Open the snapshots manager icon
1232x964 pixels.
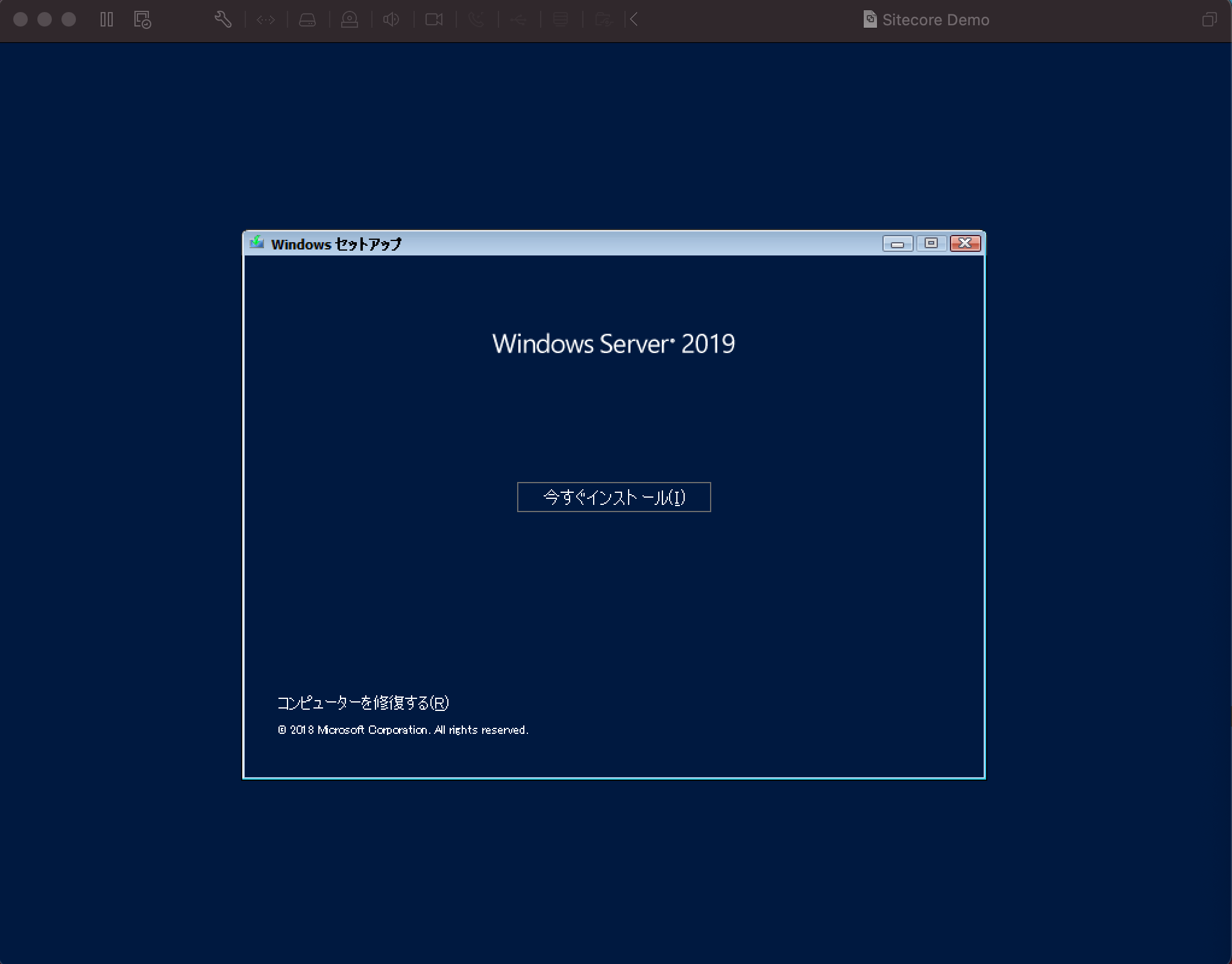coord(142,19)
